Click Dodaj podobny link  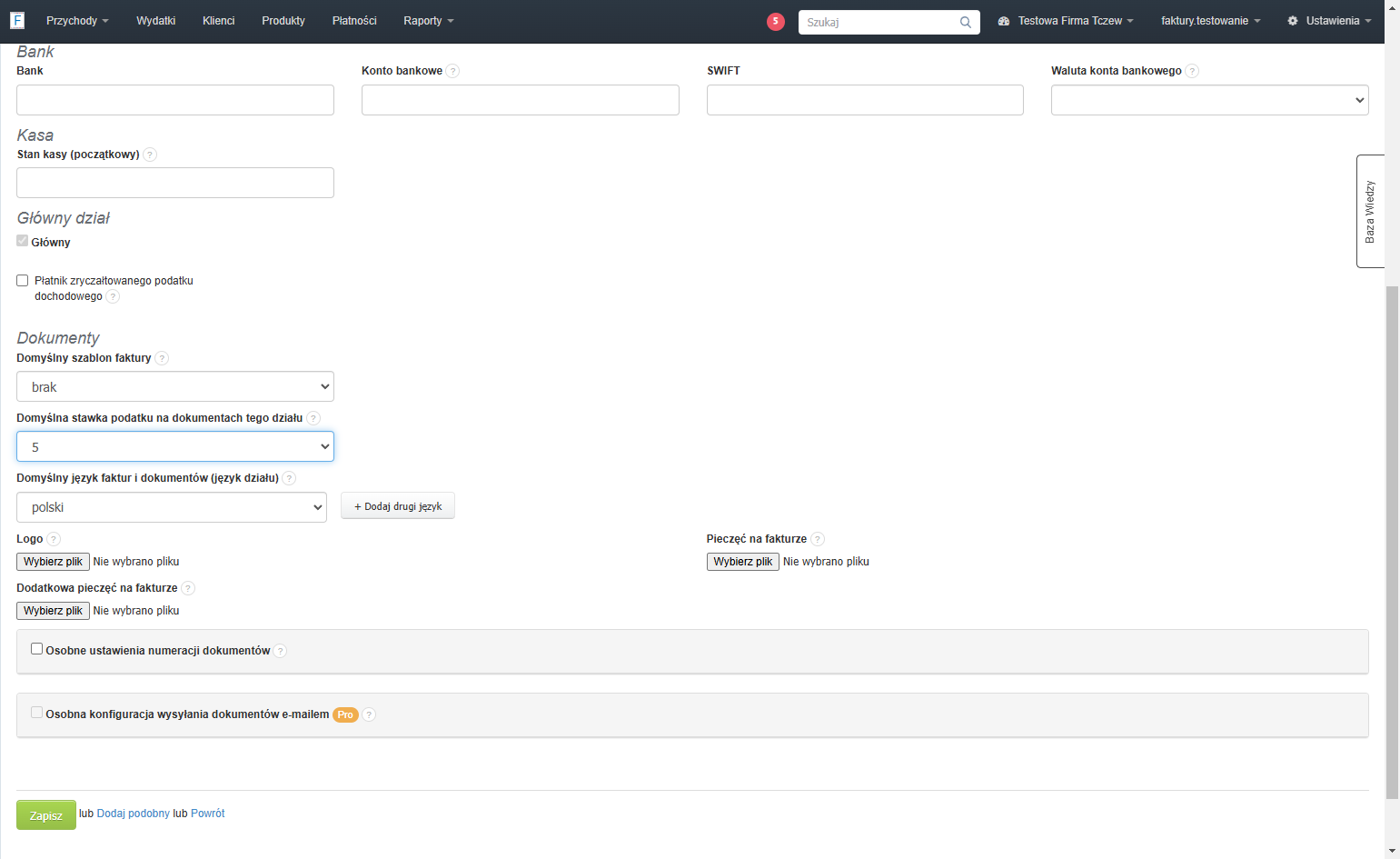(x=134, y=814)
